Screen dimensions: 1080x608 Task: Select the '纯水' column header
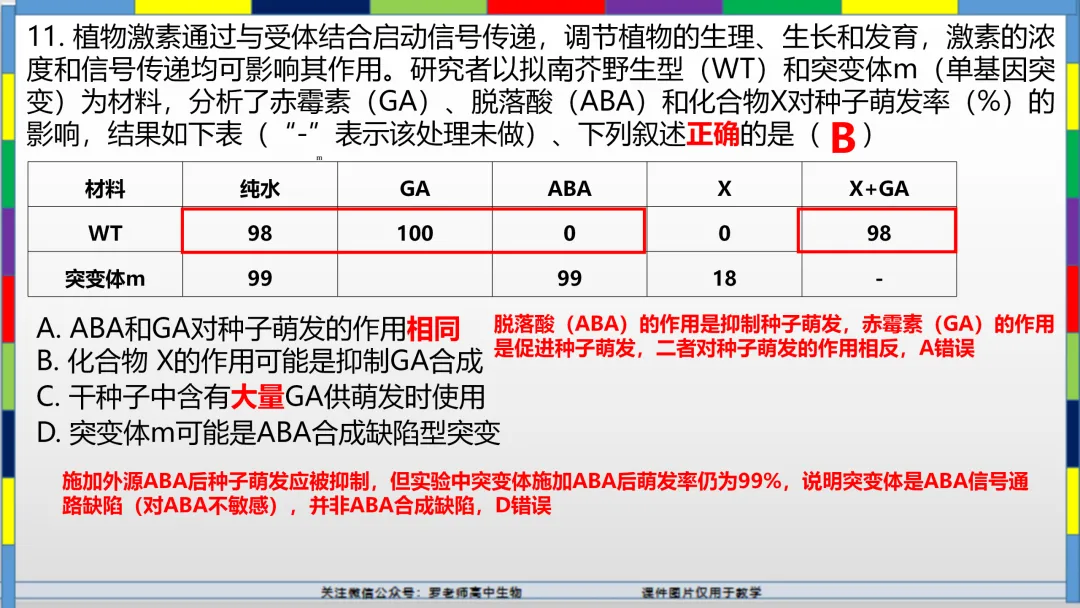coord(260,185)
